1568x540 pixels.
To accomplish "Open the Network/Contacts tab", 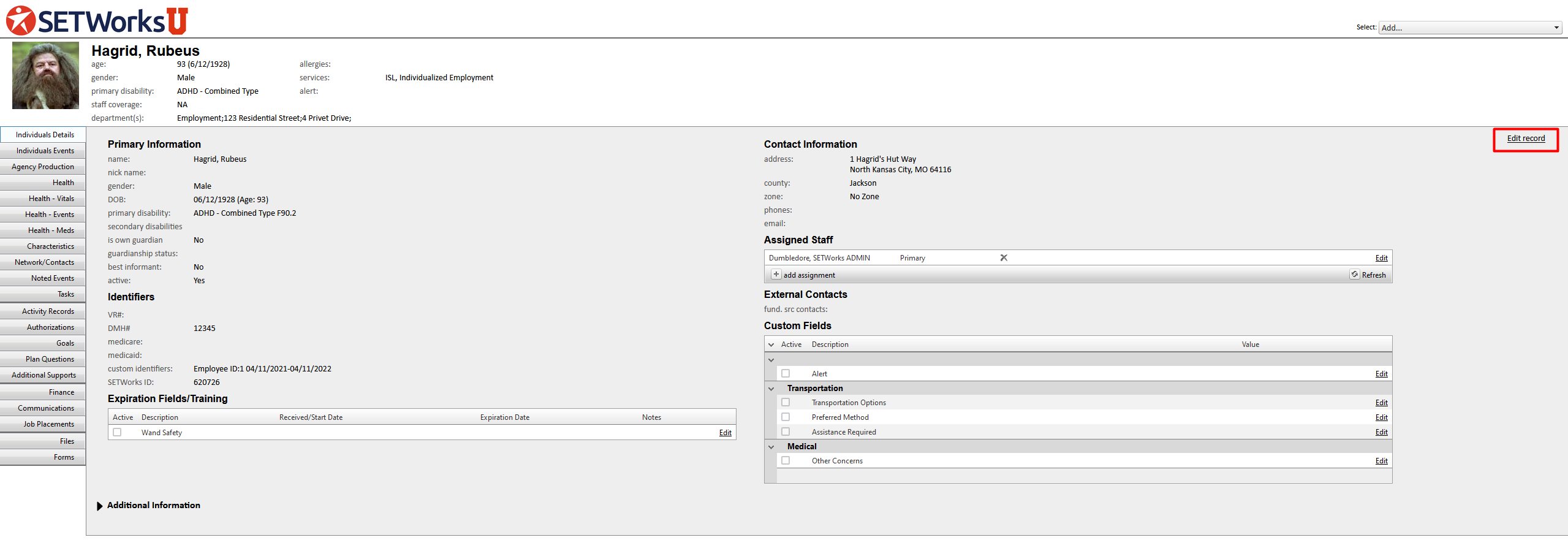I will pyautogui.click(x=43, y=262).
